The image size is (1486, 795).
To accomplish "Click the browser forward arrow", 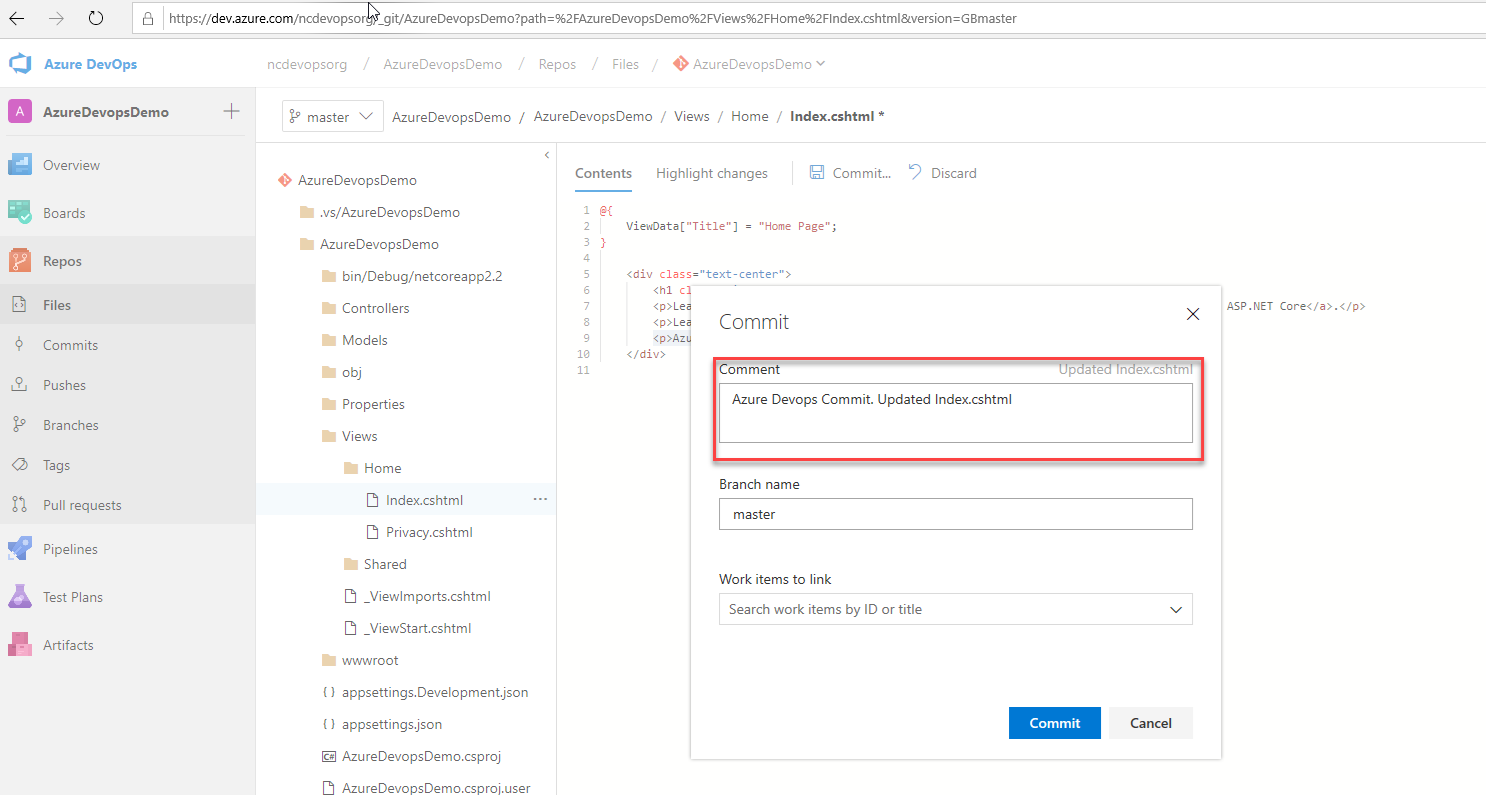I will pos(57,18).
